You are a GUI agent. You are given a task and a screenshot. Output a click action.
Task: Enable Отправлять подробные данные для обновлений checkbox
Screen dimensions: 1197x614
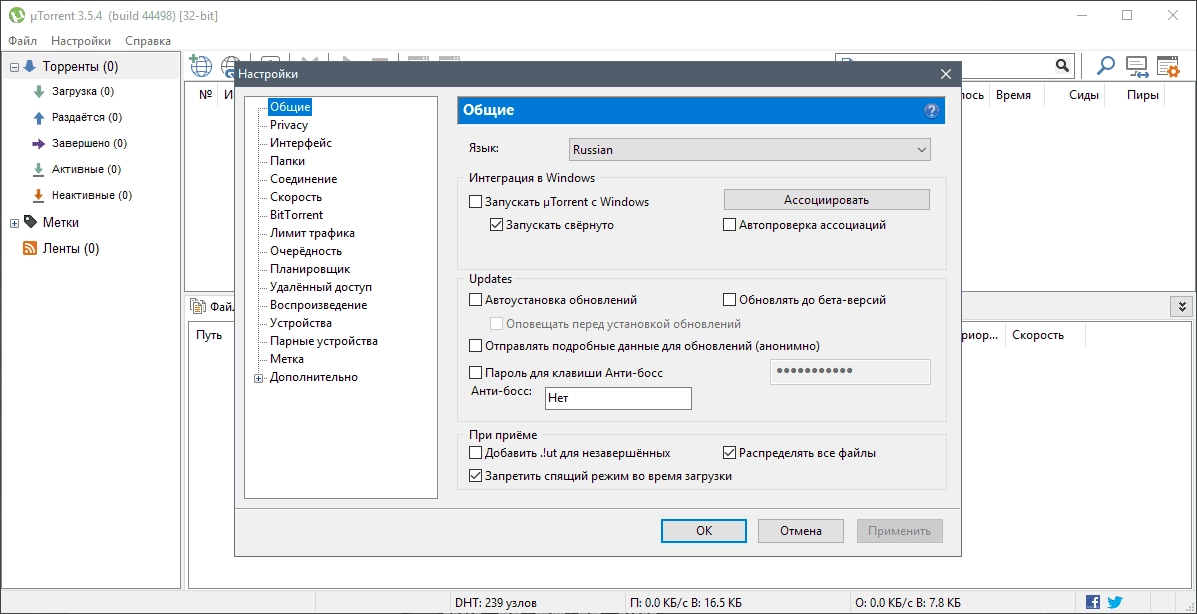(x=476, y=346)
